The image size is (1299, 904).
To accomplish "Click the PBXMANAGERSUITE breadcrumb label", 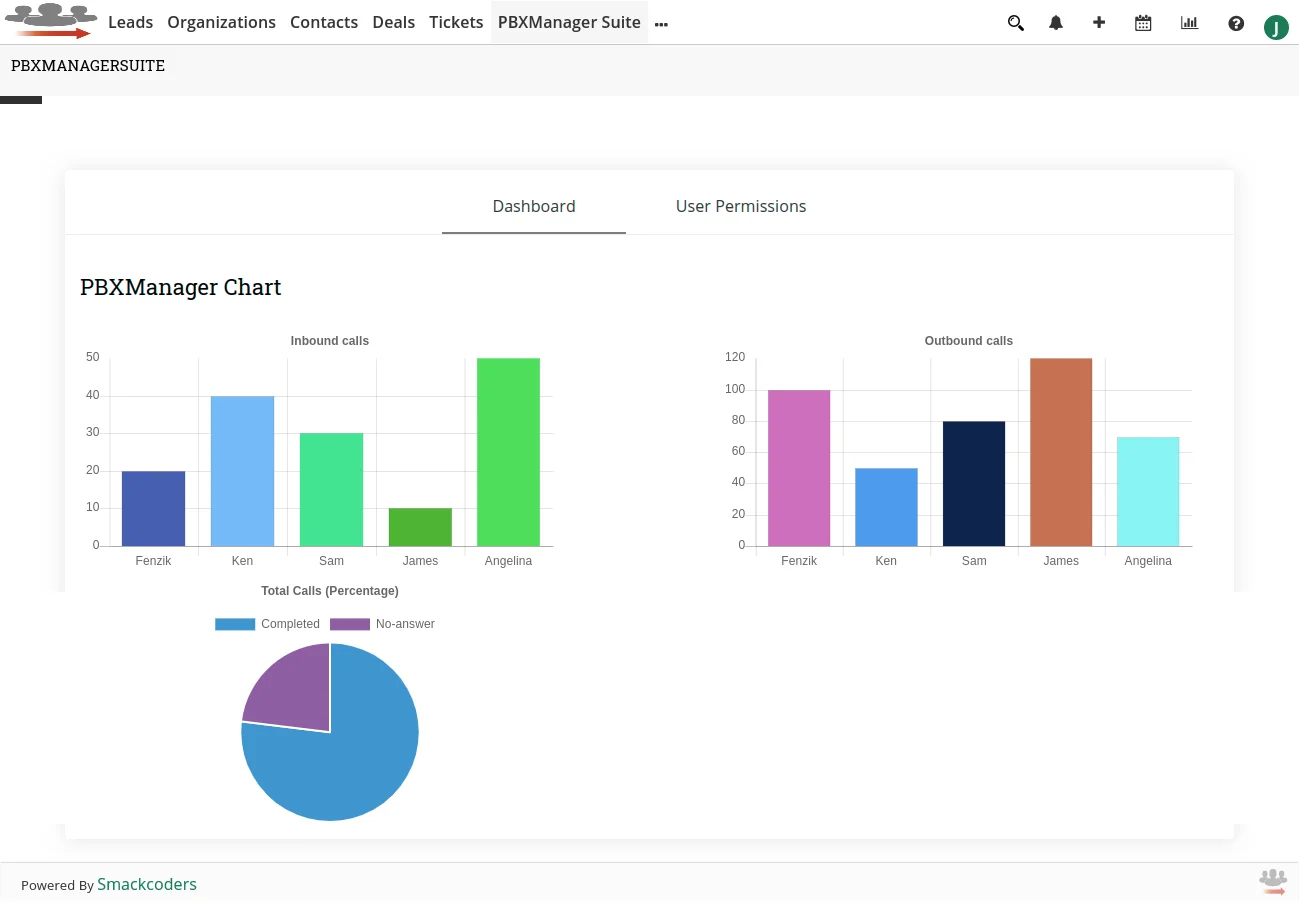I will tap(87, 65).
